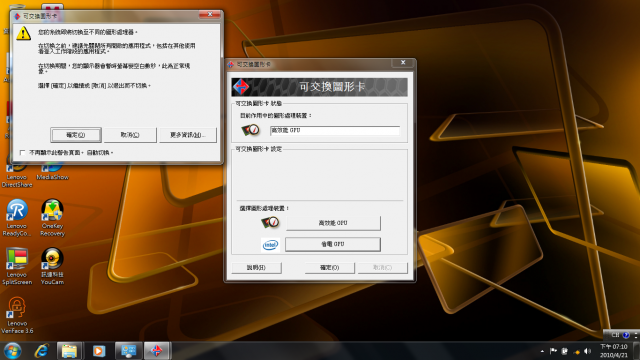This screenshot has height=360, width=640.
Task: Click the switchable graphics banner logo icon
Action: (241, 87)
